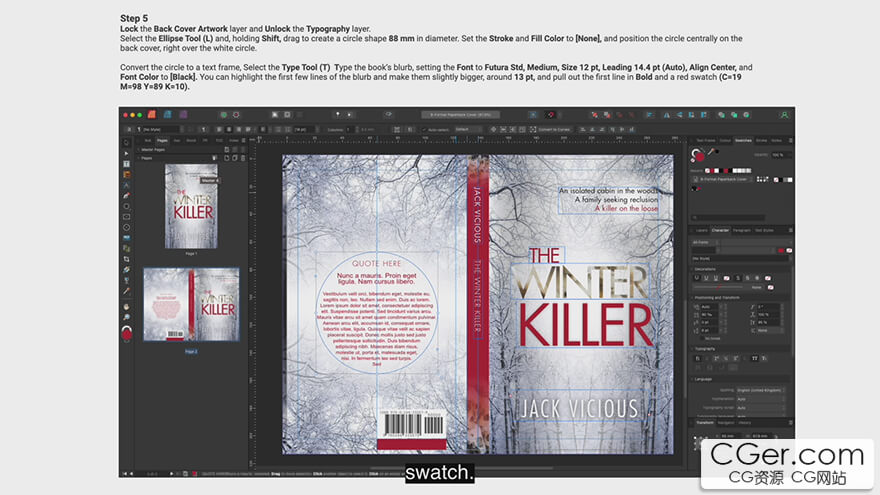Toggle snapping magnet icon
The width and height of the screenshot is (880, 495).
551,114
